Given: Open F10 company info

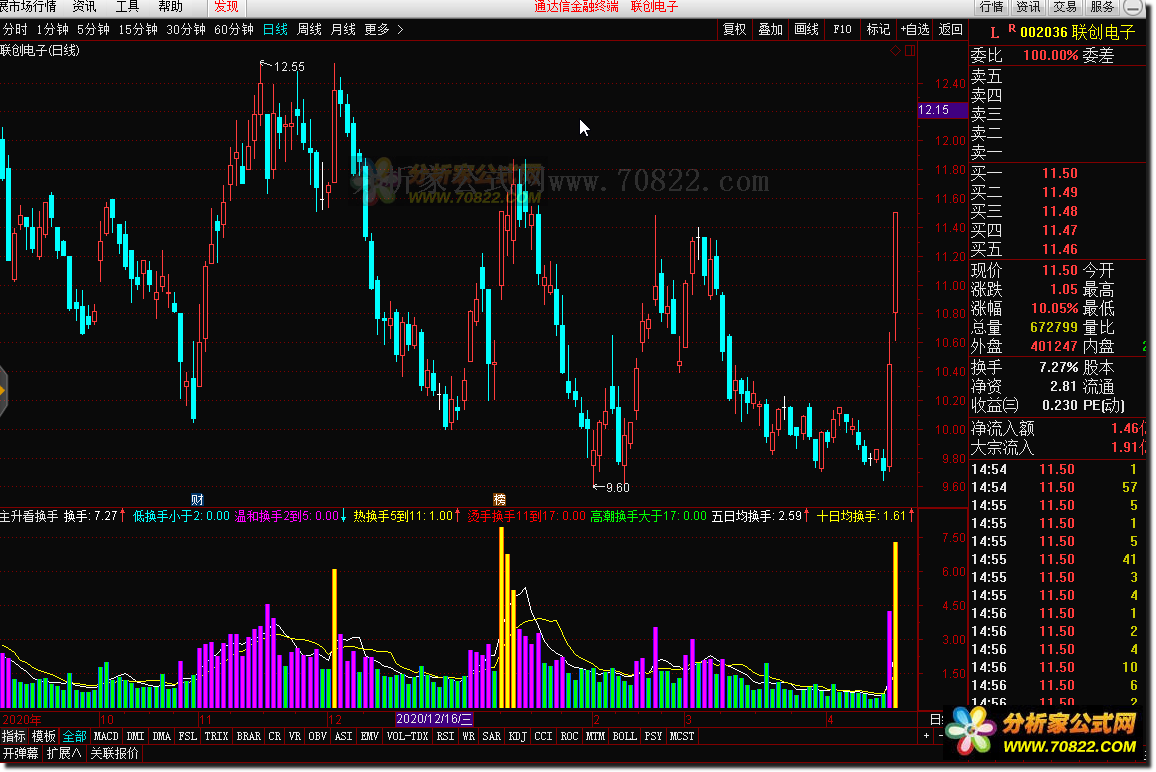Looking at the screenshot, I should (842, 29).
